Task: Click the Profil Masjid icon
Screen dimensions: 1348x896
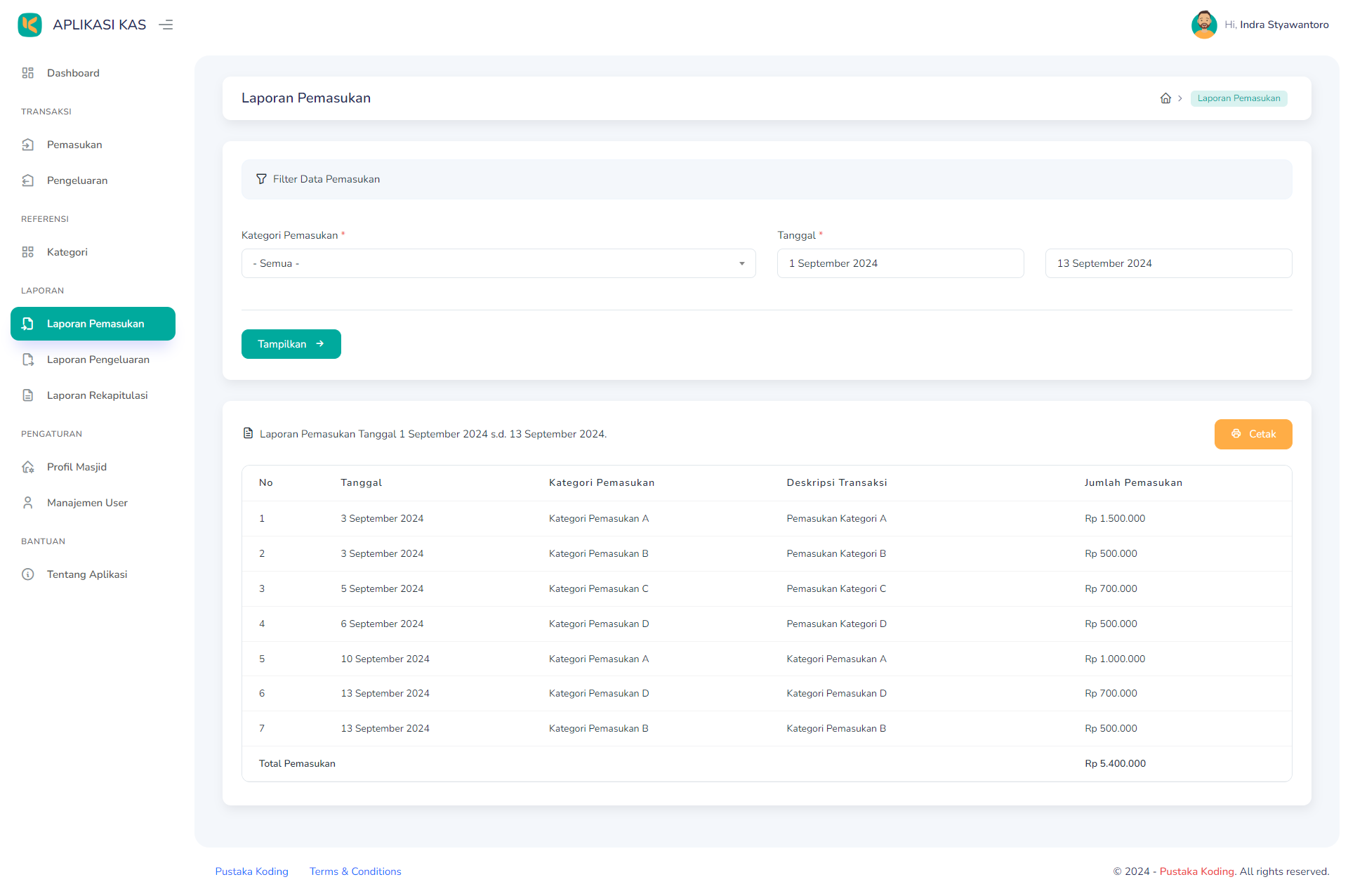Action: [x=28, y=466]
